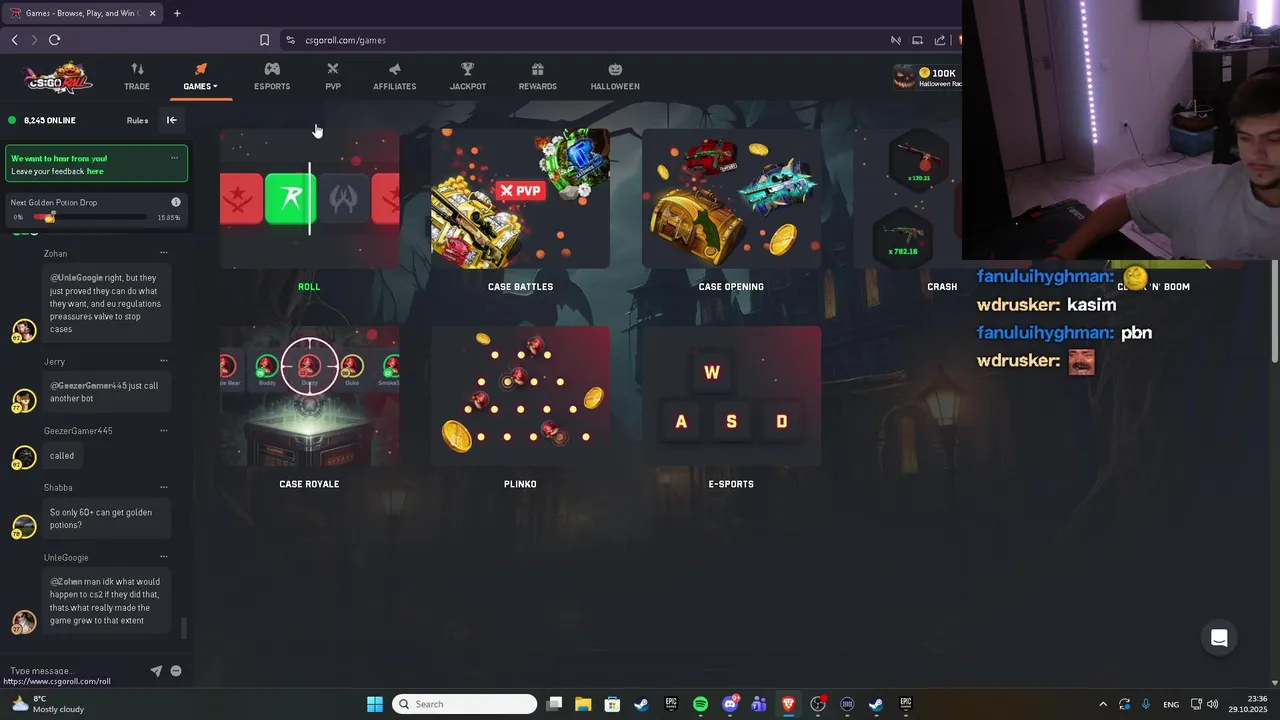Click the chat panel scrollbar
The width and height of the screenshot is (1280, 720).
(183, 628)
